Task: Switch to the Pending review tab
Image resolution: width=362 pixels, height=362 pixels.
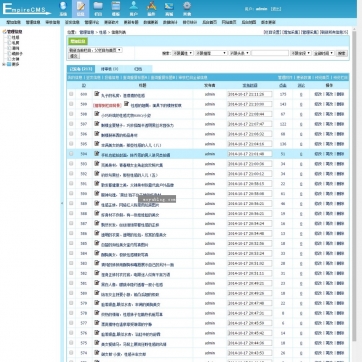Action: [x=109, y=69]
